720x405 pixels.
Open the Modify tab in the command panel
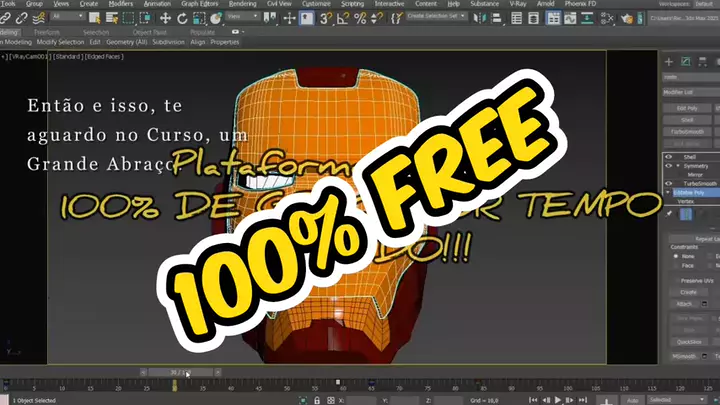tap(686, 62)
